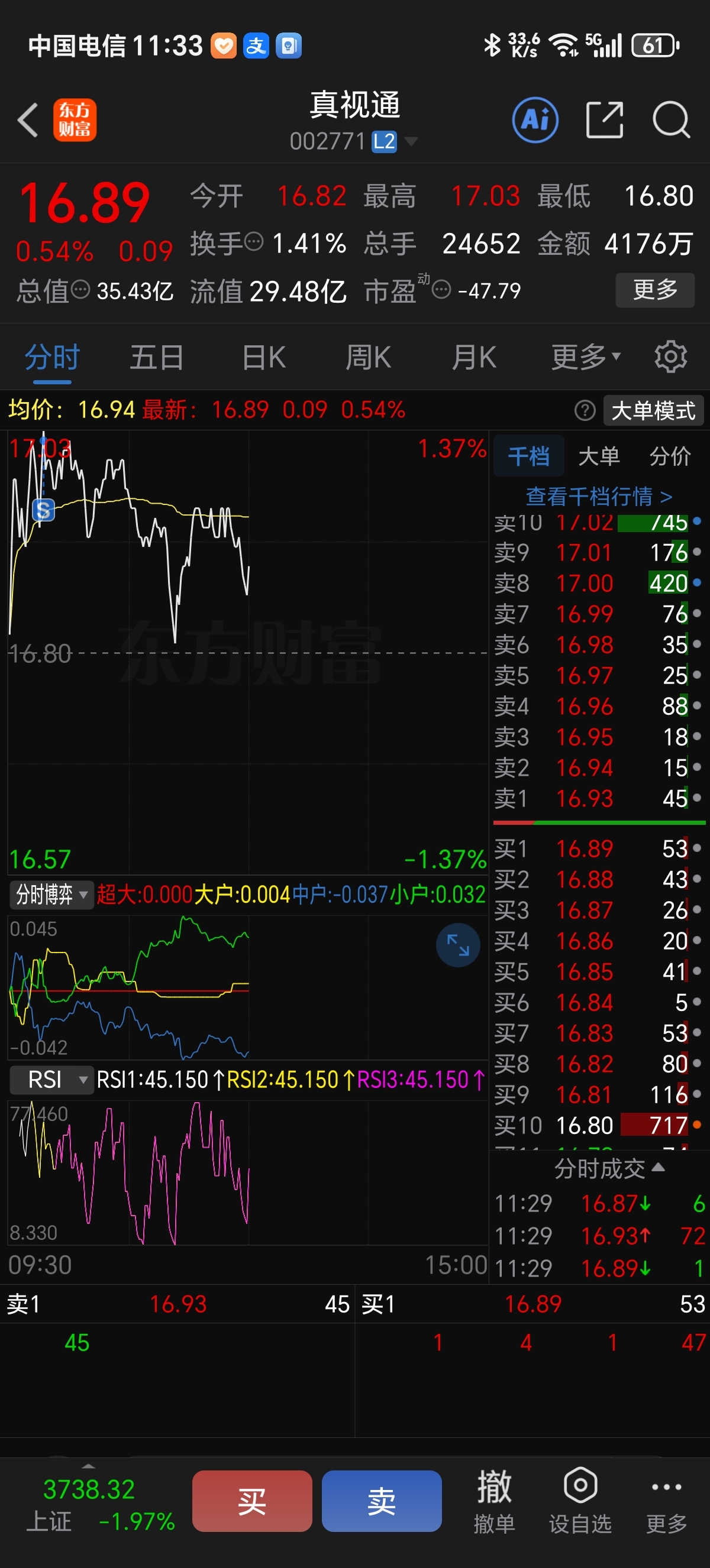Open the RSI indicator dropdown
Image resolution: width=710 pixels, height=1568 pixels.
tap(51, 1080)
